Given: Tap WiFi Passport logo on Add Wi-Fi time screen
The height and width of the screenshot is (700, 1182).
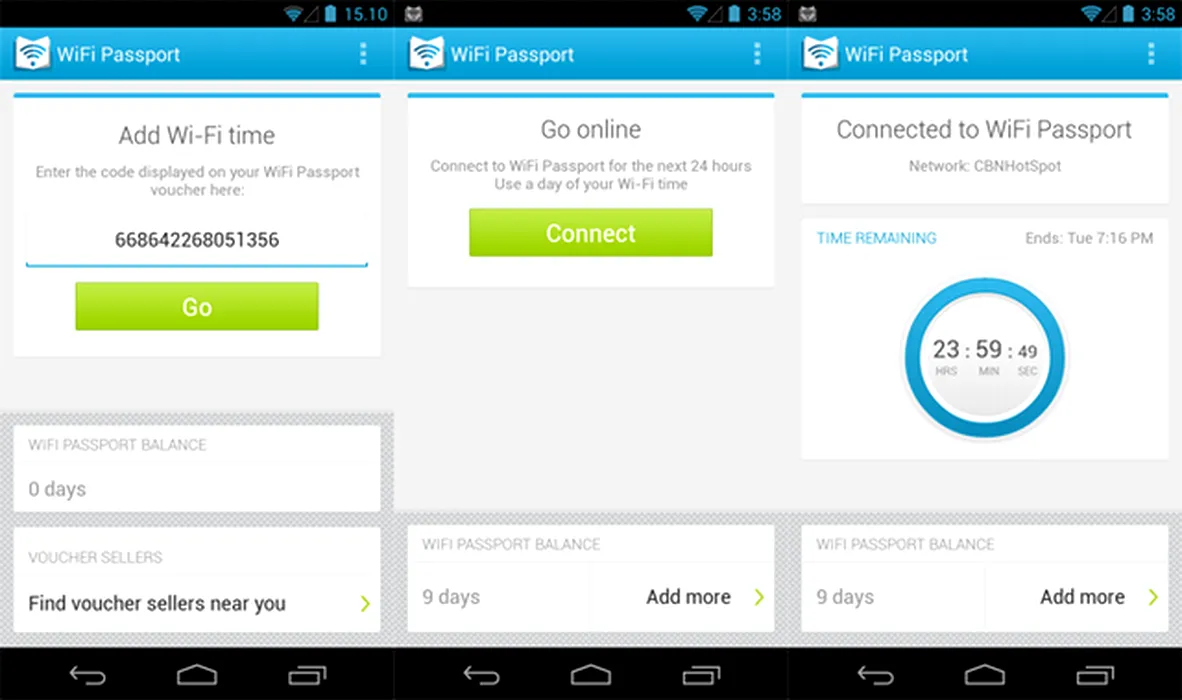Looking at the screenshot, I should [32, 53].
